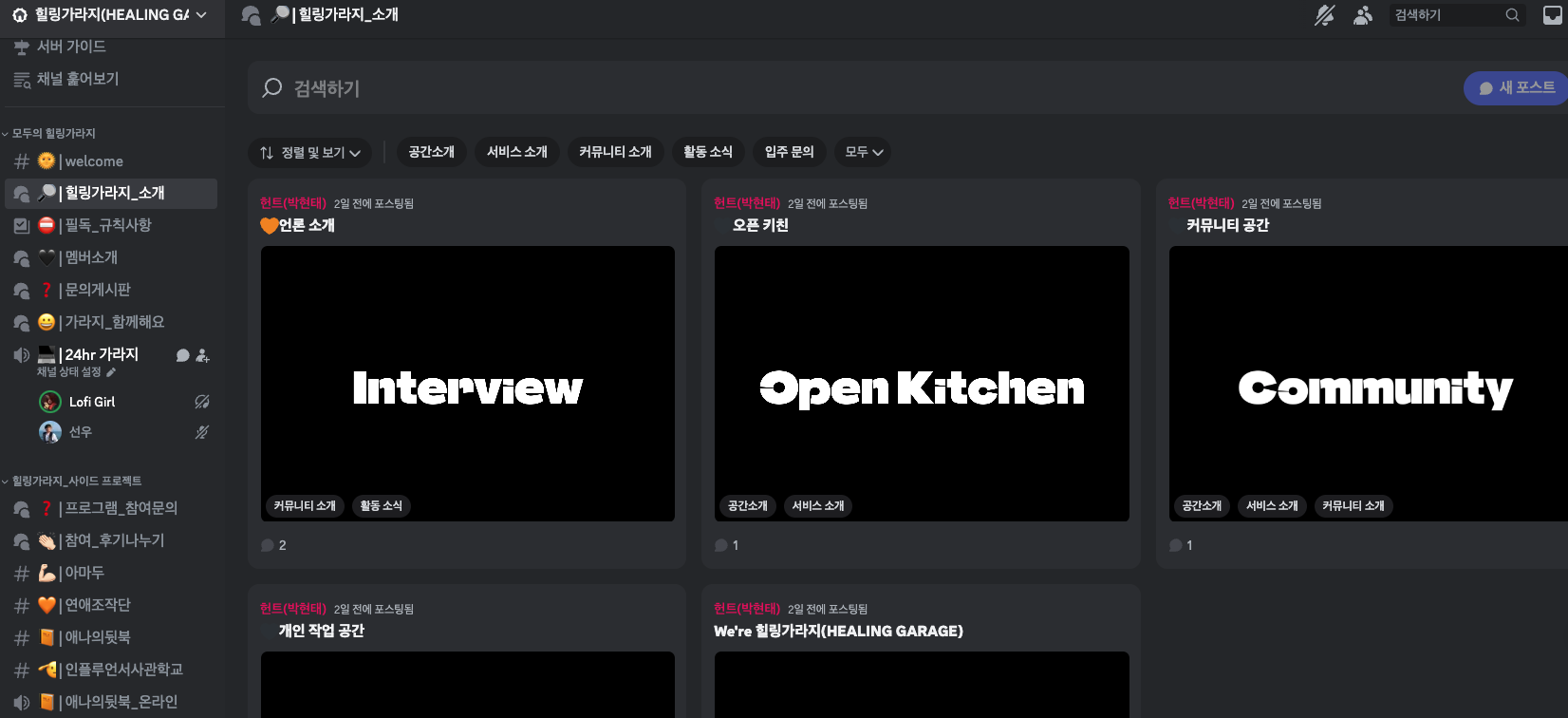Show the member list icon
1568x718 pixels.
(1363, 15)
